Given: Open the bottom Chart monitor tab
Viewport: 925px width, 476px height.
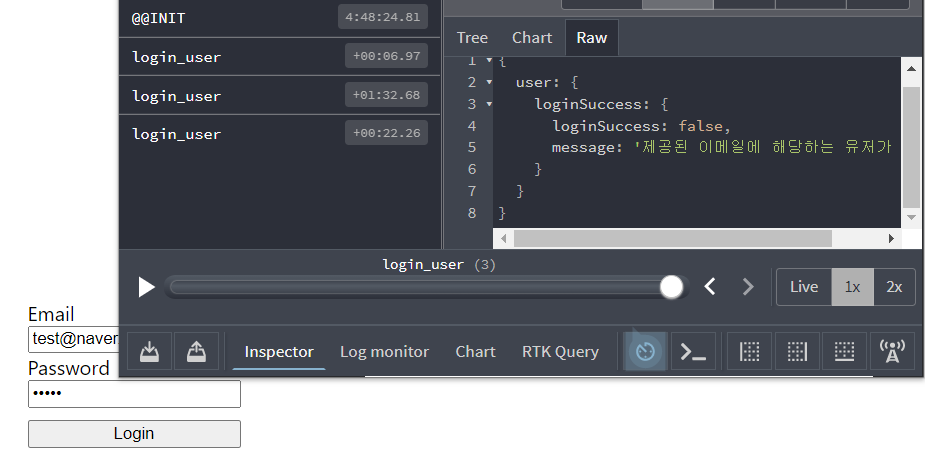Looking at the screenshot, I should (475, 352).
